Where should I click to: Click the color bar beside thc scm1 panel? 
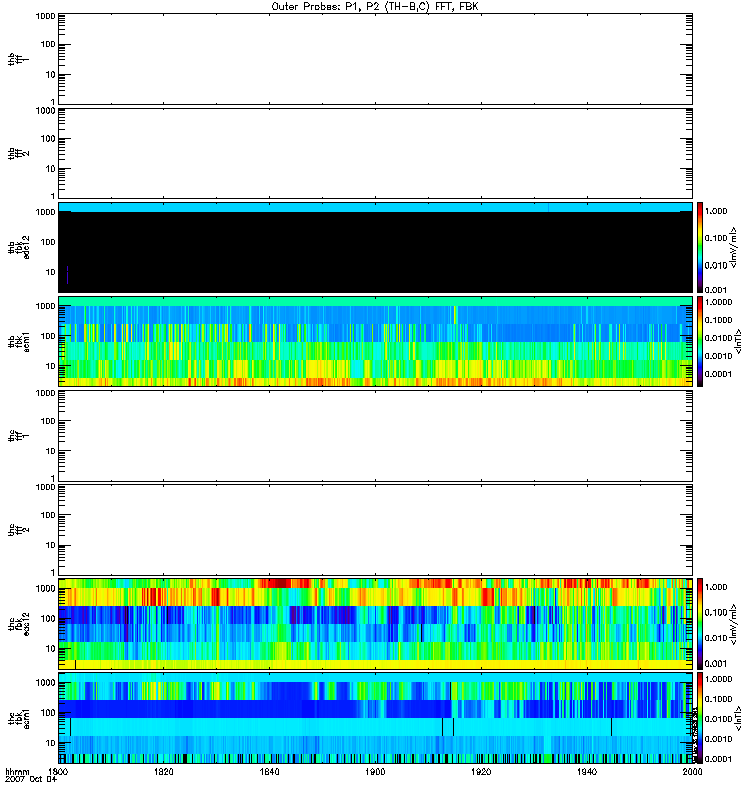coord(700,717)
